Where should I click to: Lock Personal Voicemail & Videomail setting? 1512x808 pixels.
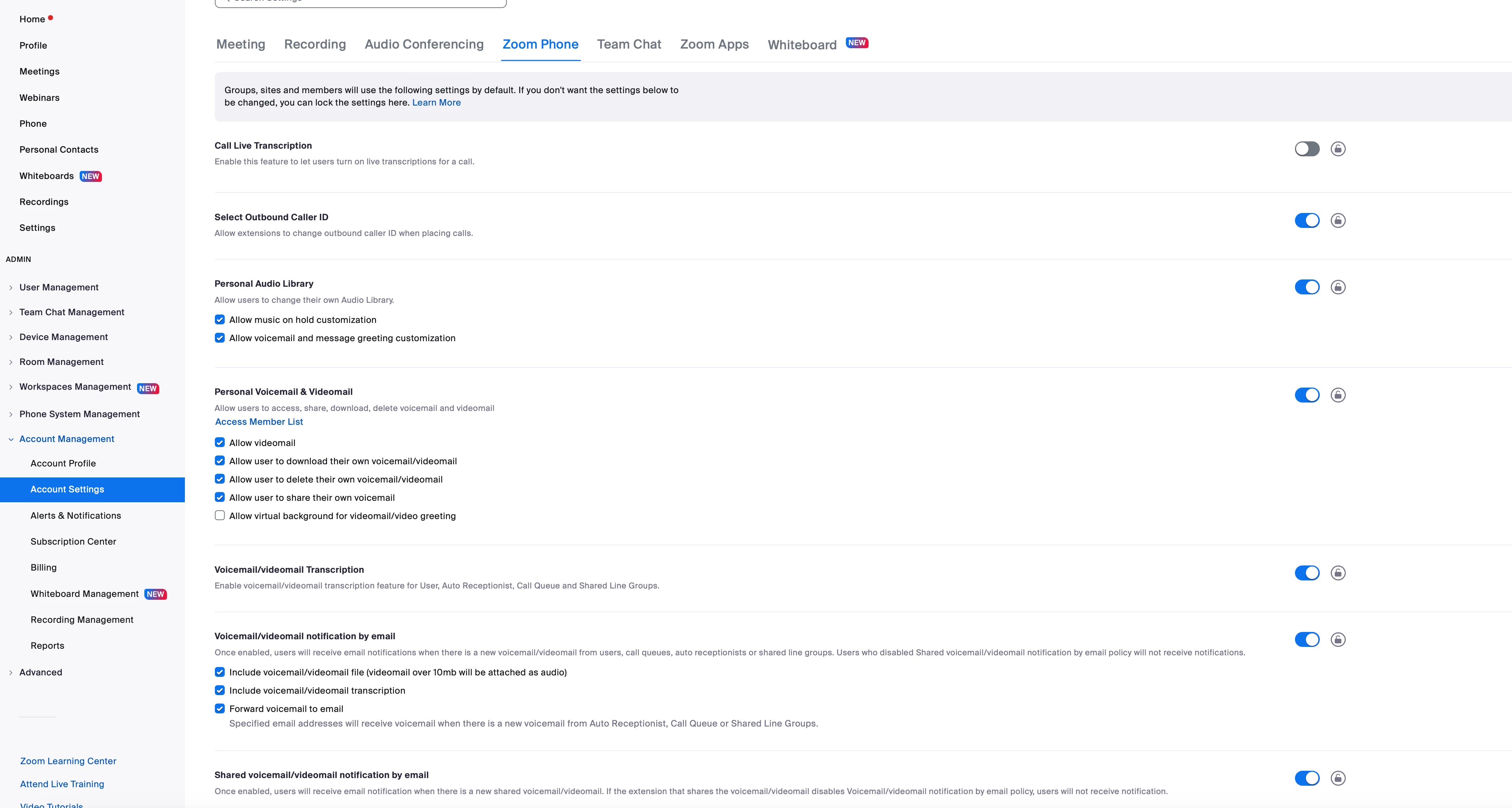pyautogui.click(x=1338, y=396)
